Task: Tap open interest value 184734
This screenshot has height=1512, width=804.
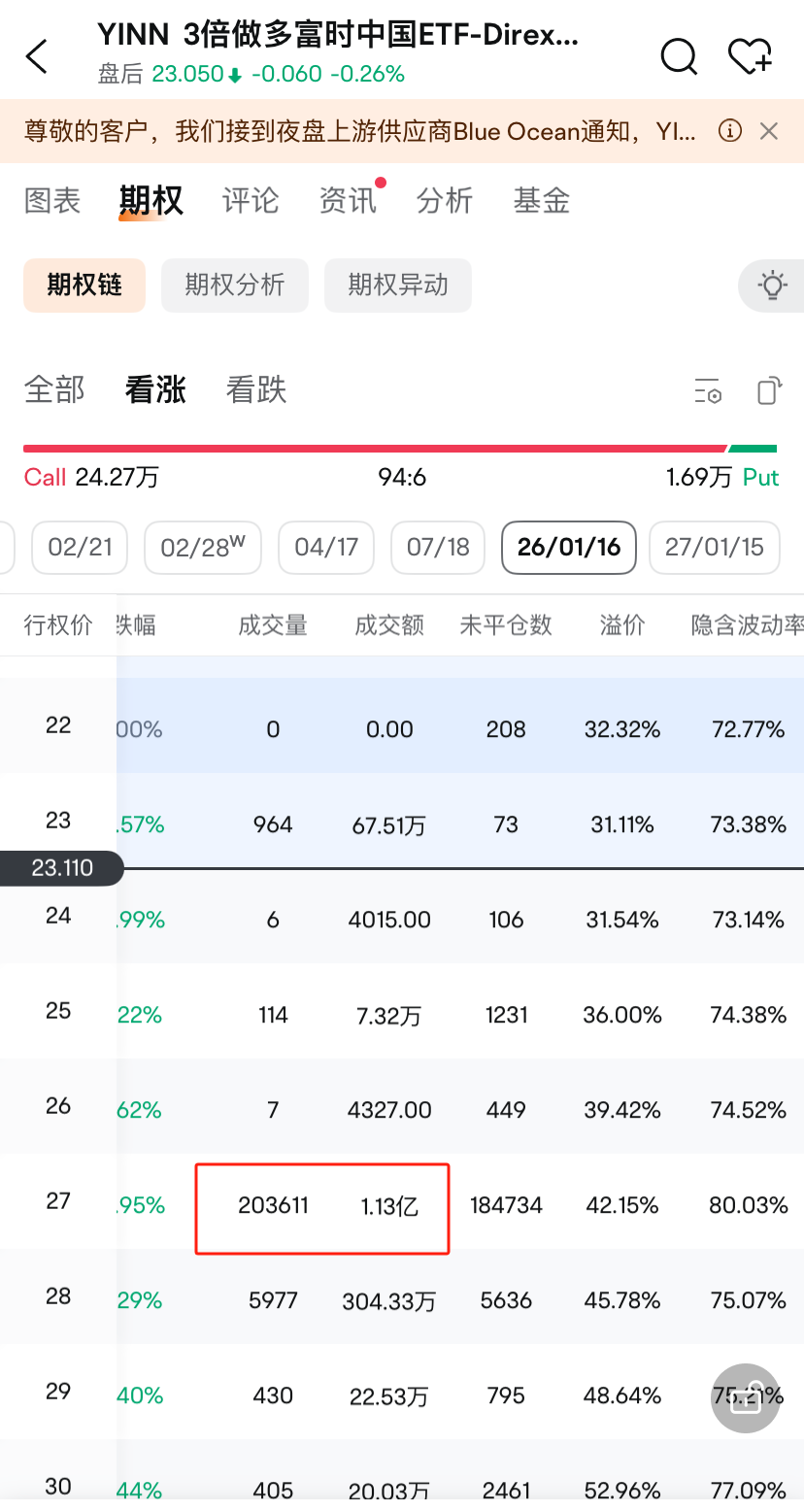Action: click(506, 1206)
